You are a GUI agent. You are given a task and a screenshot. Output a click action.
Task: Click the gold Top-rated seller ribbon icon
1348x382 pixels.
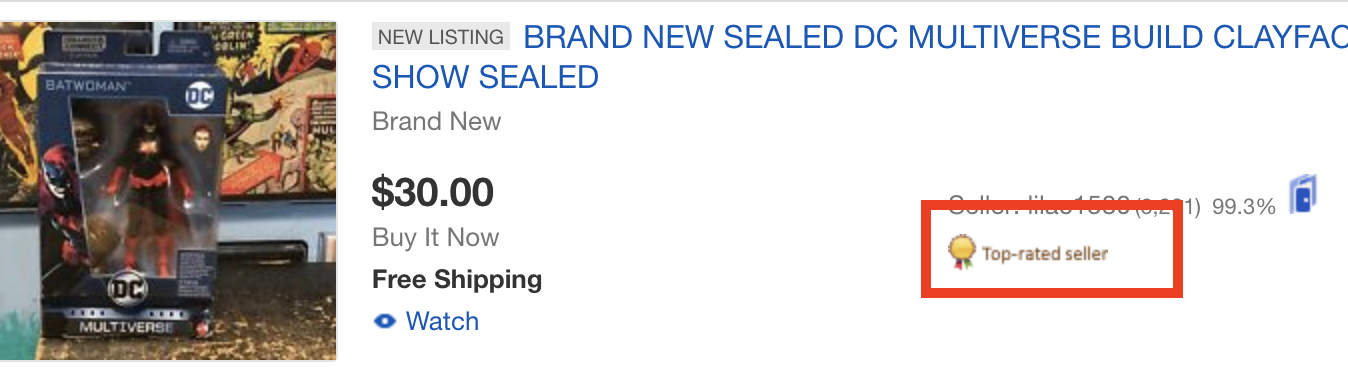pos(961,252)
